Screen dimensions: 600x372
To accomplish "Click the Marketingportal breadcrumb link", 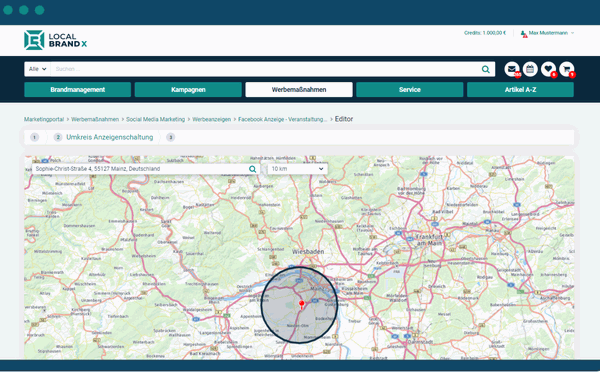I will pyautogui.click(x=44, y=119).
